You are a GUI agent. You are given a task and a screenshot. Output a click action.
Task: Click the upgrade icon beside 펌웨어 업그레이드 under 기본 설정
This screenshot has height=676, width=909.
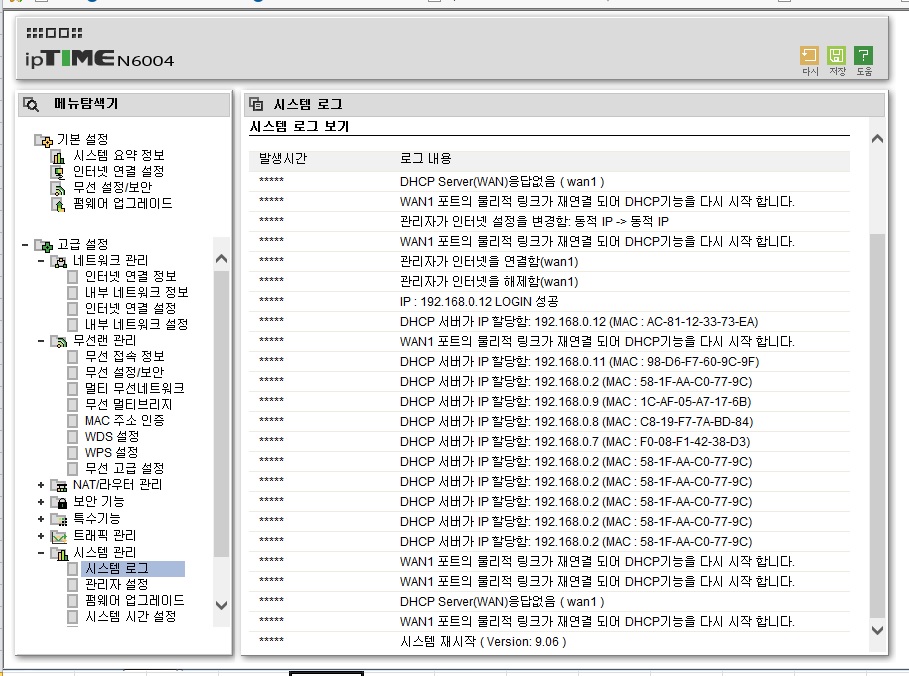click(x=58, y=205)
